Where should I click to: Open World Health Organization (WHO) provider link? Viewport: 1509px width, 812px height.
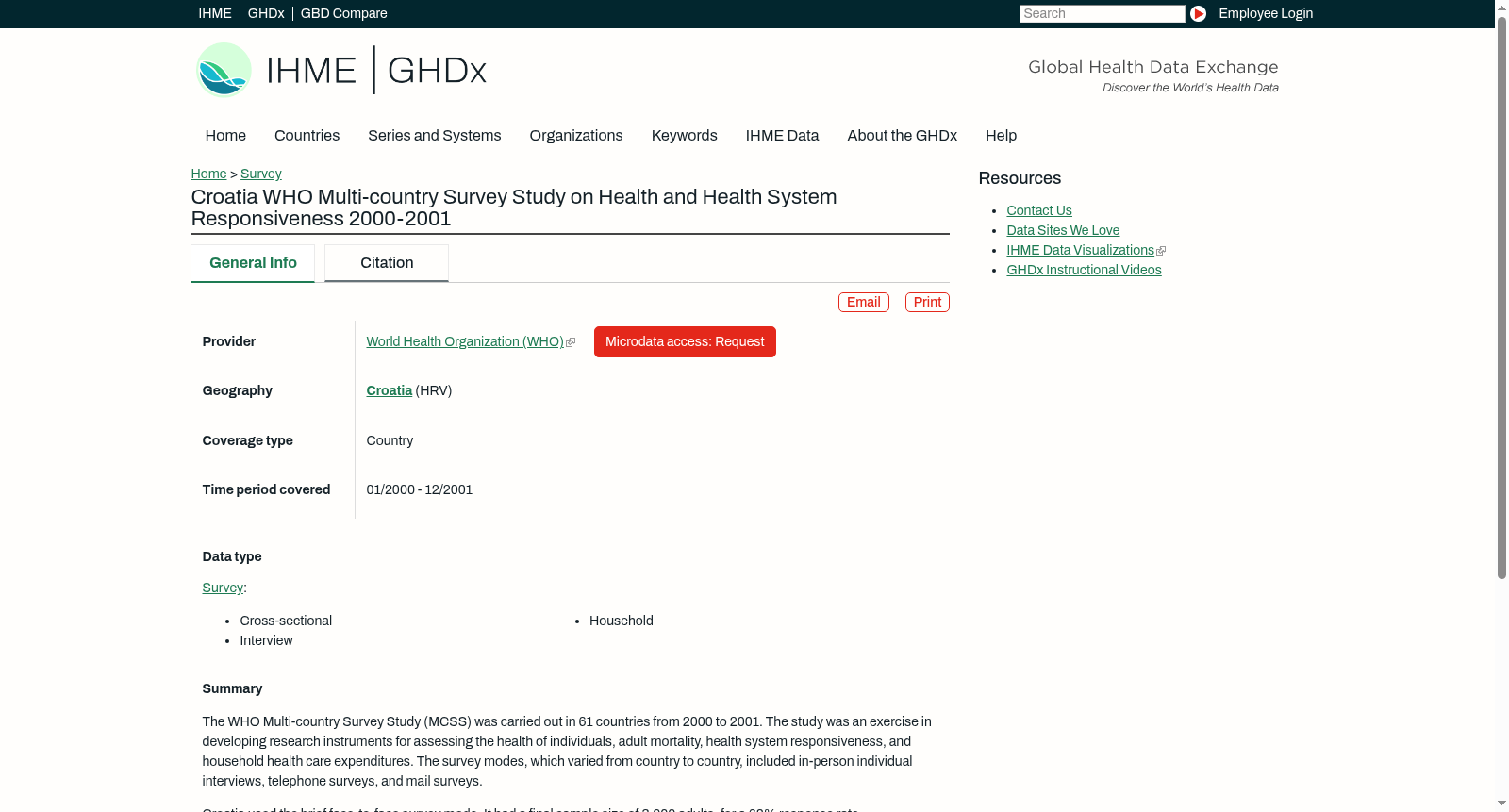[x=465, y=341]
